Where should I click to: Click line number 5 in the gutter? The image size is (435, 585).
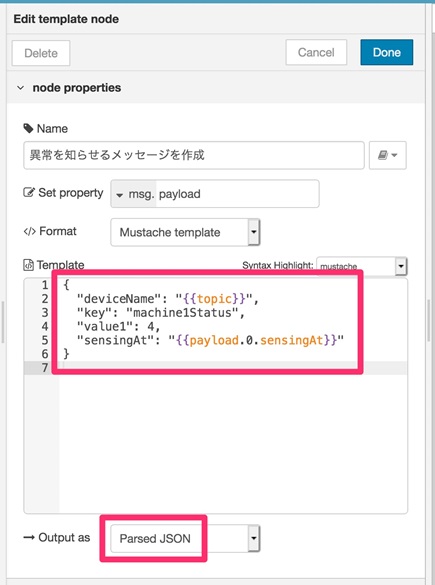tap(45, 340)
